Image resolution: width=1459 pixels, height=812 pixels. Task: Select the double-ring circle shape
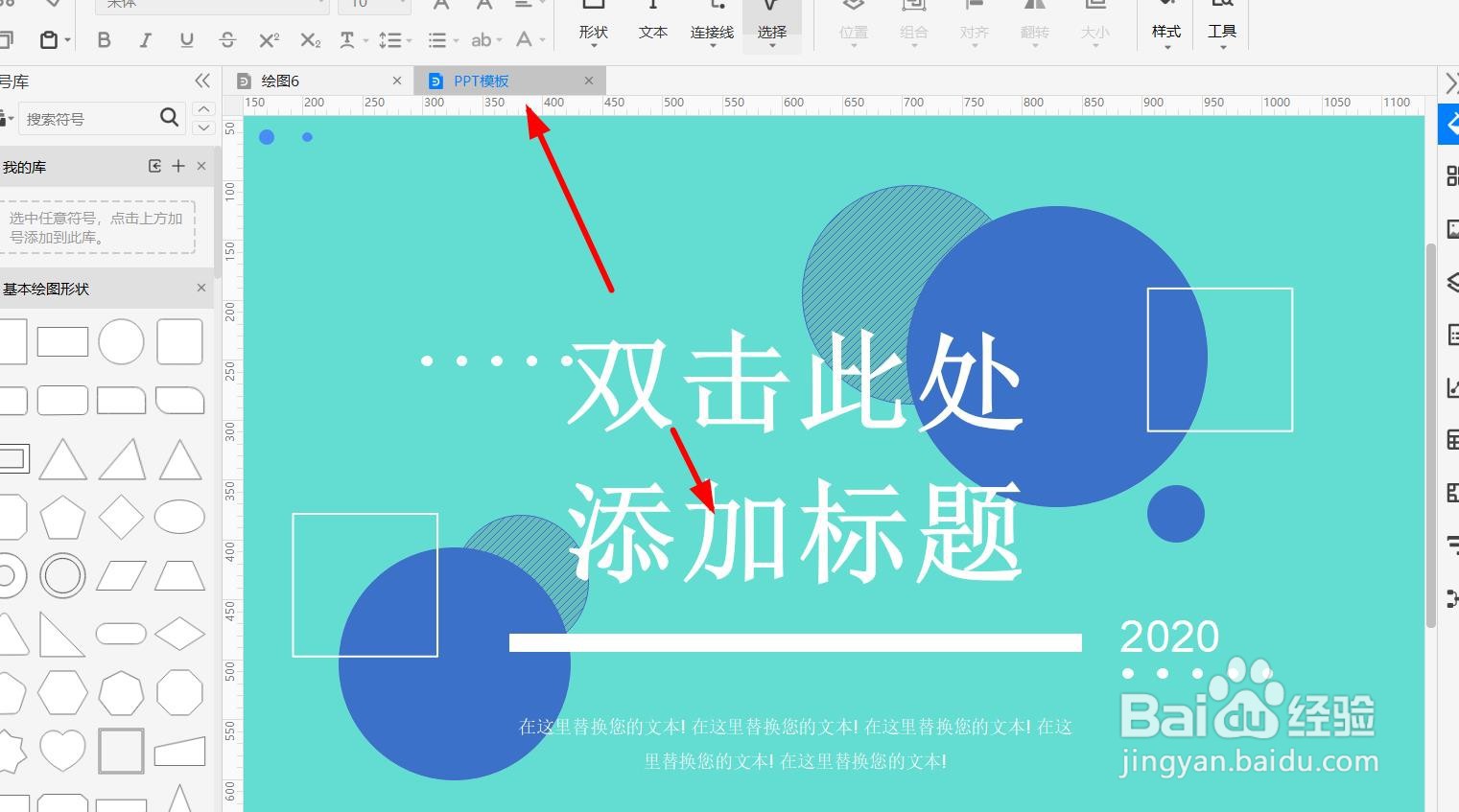coord(62,576)
